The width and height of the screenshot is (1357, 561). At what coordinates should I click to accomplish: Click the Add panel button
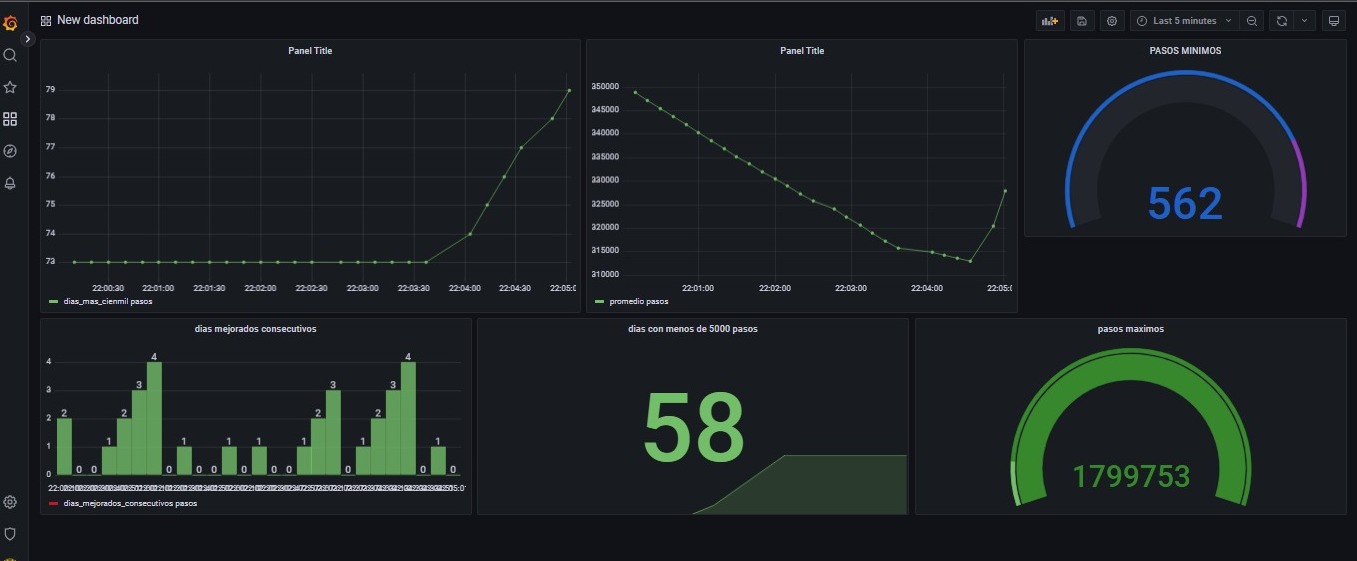pyautogui.click(x=1049, y=20)
